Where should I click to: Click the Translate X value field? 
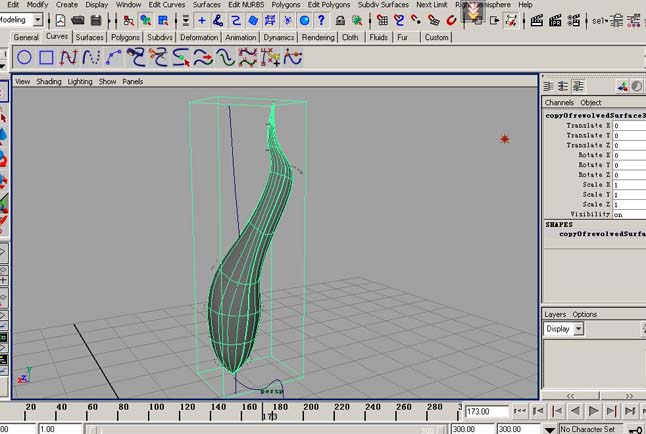click(x=629, y=126)
